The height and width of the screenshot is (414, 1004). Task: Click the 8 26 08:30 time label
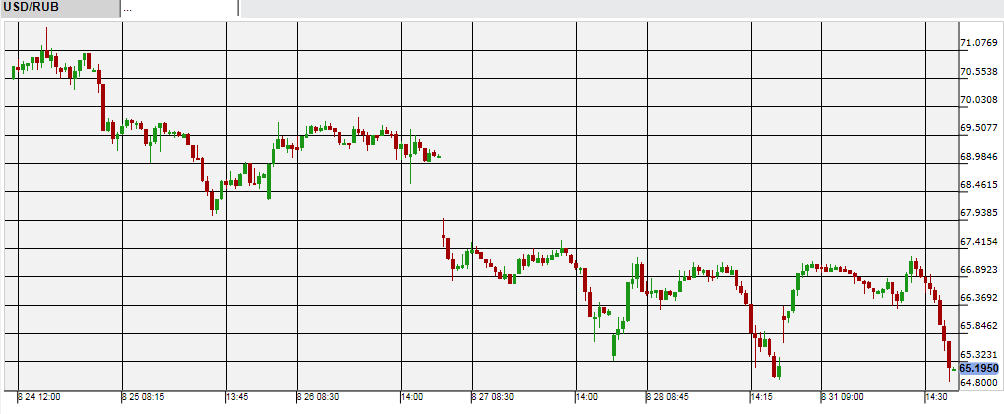(319, 397)
